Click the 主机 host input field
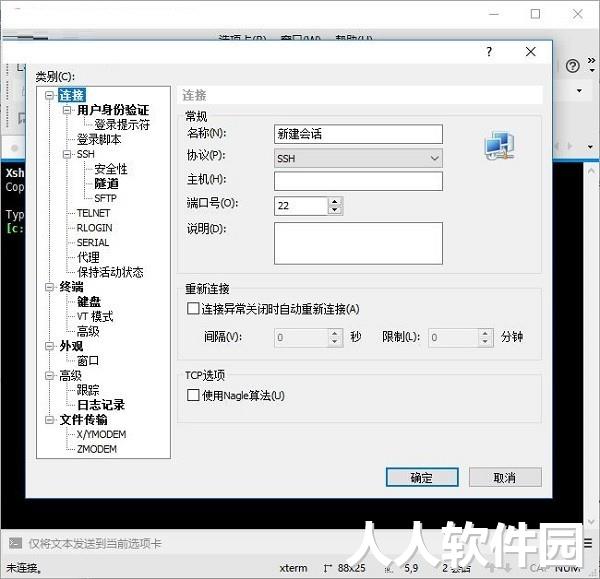The width and height of the screenshot is (600, 579). [x=358, y=181]
